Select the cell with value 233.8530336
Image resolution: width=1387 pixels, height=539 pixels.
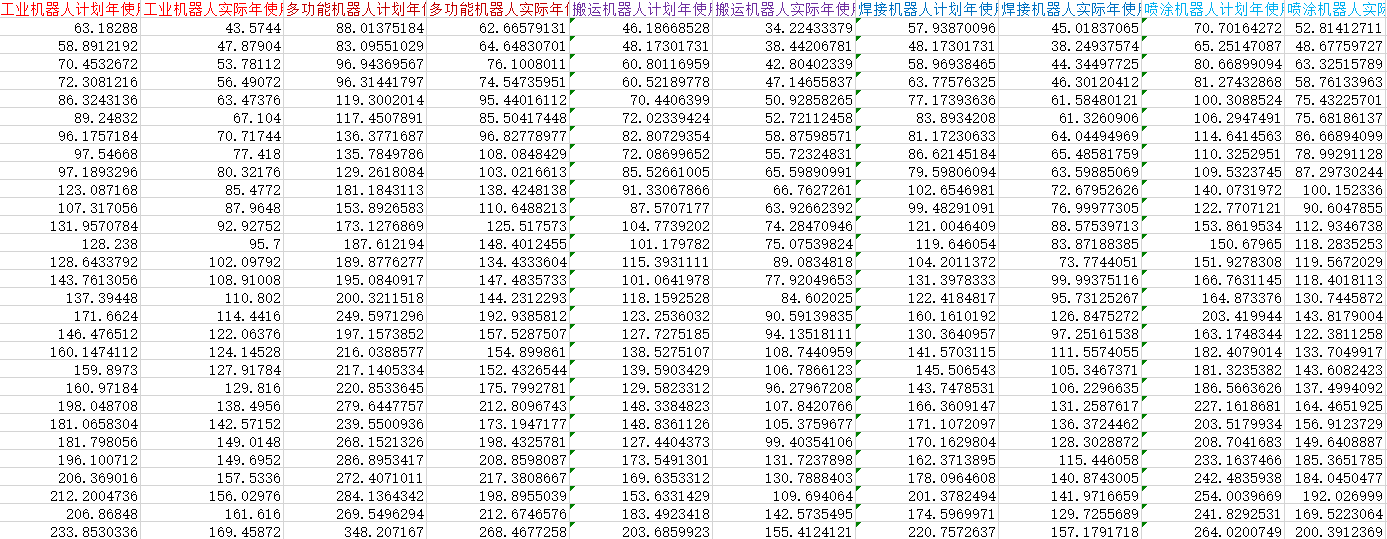[x=70, y=531]
